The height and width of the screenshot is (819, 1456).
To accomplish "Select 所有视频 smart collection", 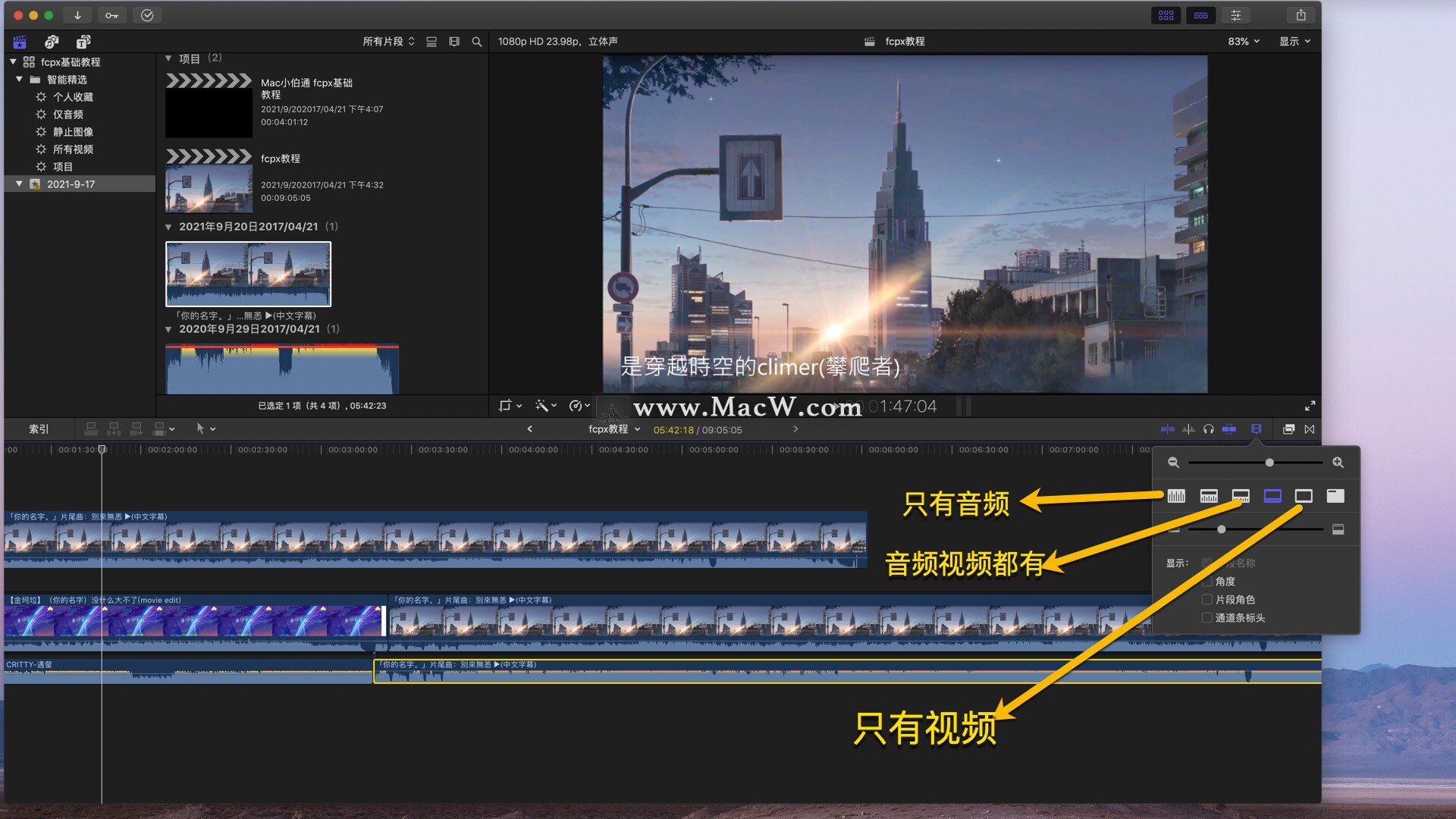I will 73,149.
